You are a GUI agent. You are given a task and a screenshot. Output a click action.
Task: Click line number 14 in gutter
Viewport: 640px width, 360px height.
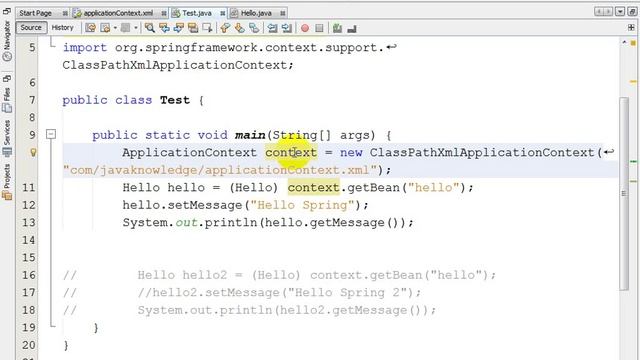[x=29, y=240]
